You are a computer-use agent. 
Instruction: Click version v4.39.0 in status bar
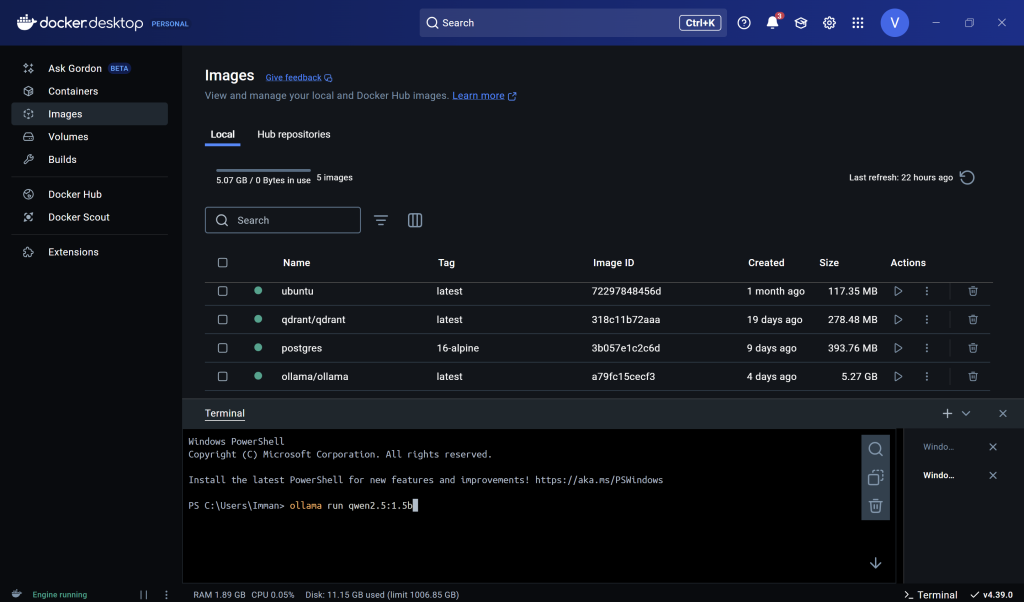coord(991,595)
